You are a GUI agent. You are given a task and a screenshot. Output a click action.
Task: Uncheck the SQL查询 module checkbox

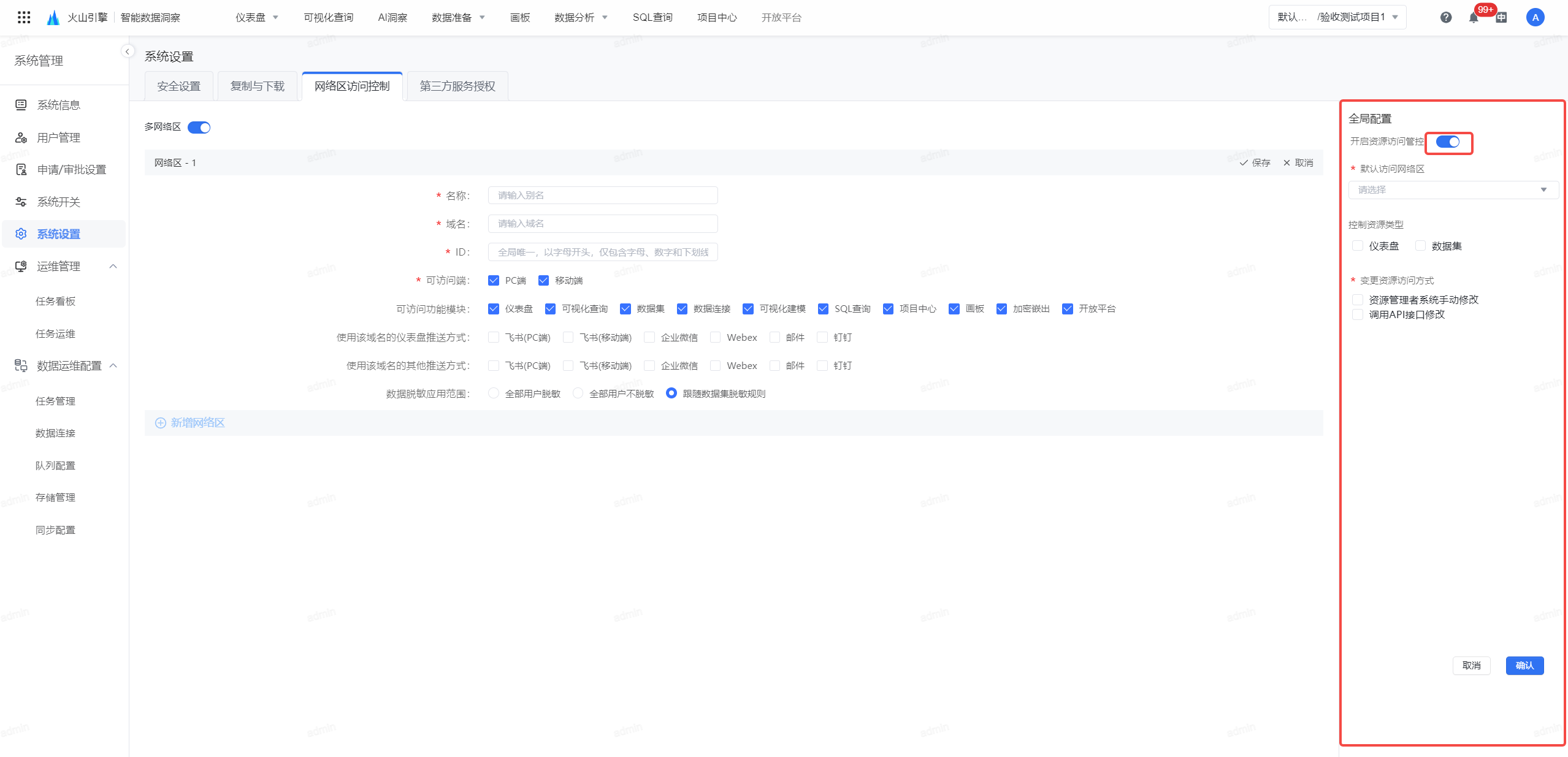pos(823,308)
